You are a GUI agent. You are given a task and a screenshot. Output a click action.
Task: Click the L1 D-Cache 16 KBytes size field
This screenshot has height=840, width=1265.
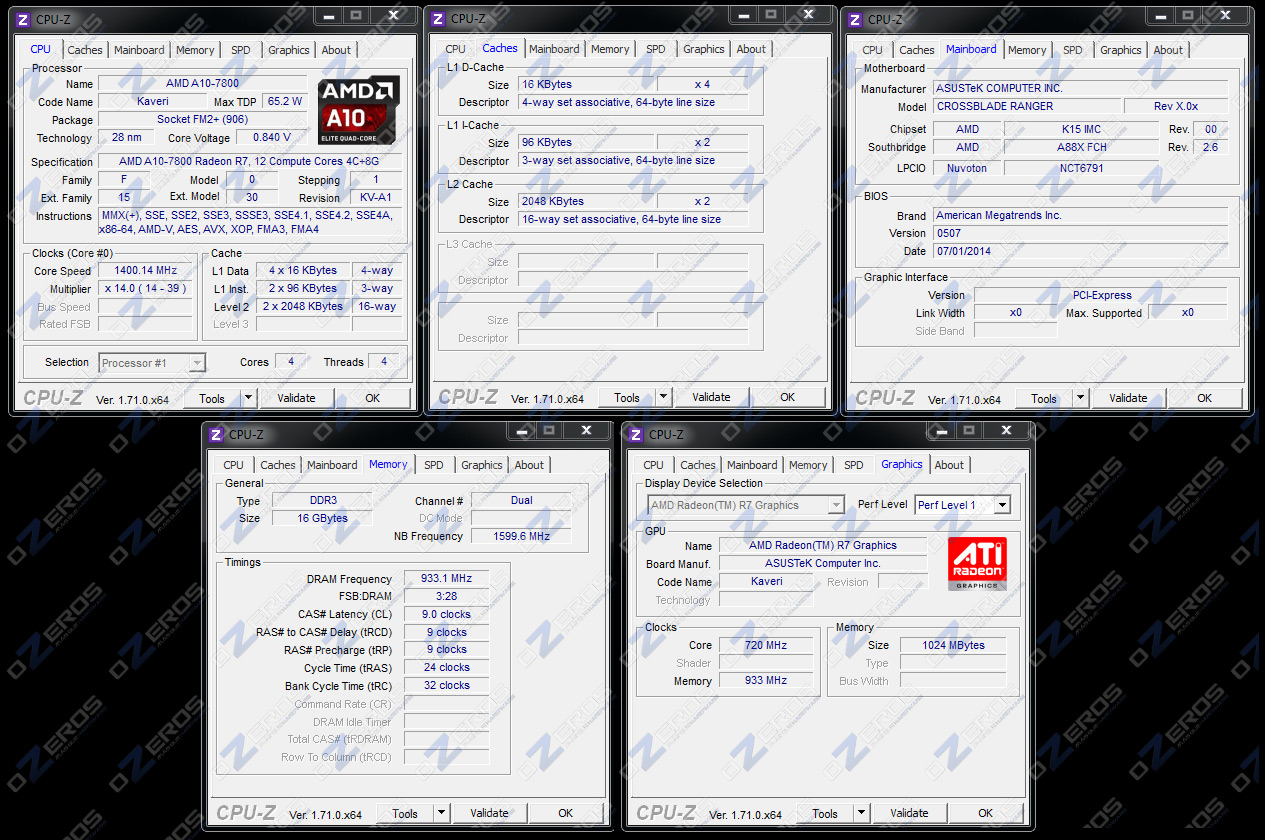tap(587, 85)
